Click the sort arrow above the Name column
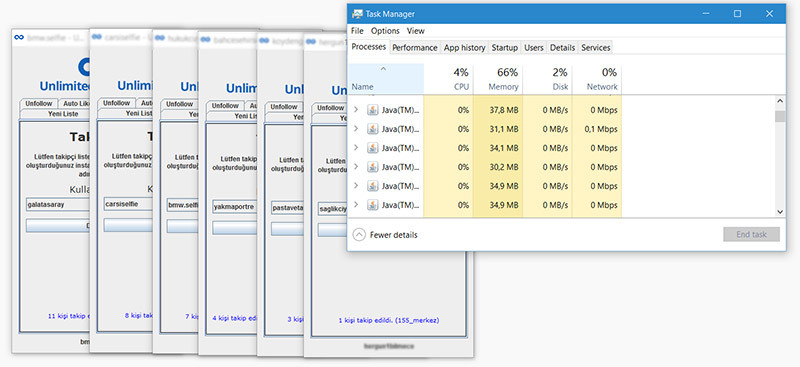 pos(384,69)
